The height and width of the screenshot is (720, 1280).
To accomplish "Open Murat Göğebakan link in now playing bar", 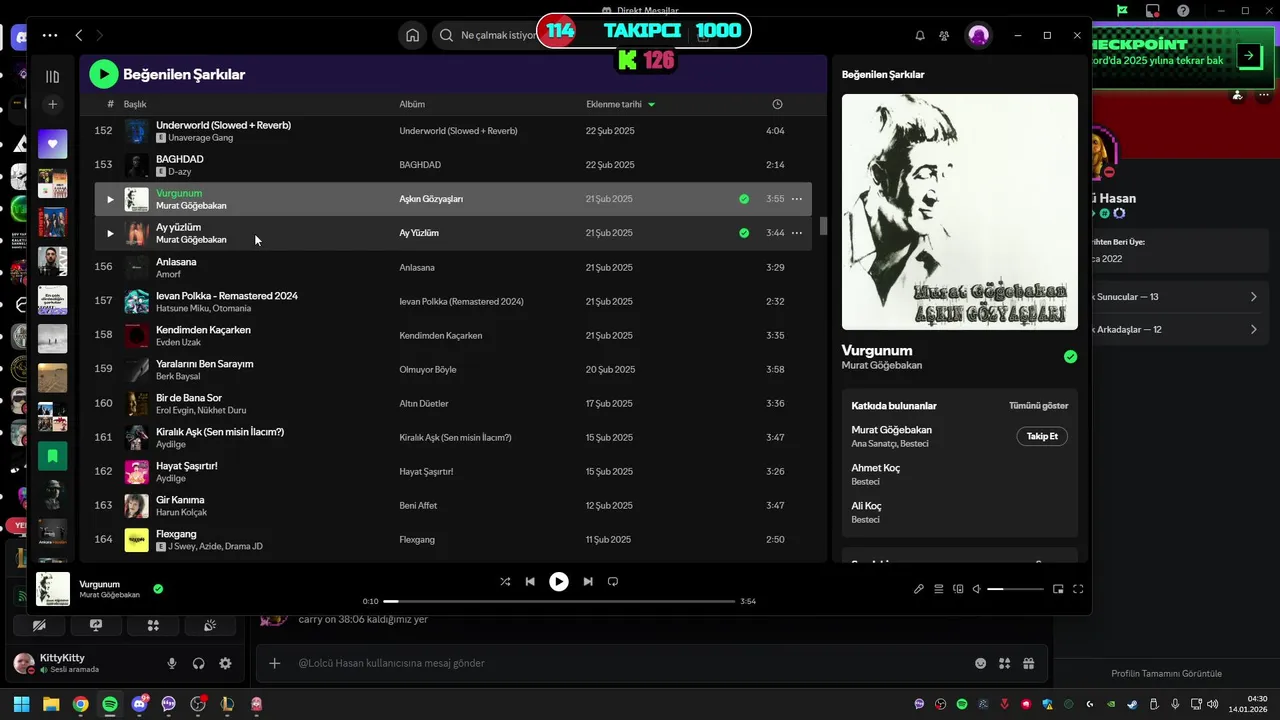I will point(110,595).
